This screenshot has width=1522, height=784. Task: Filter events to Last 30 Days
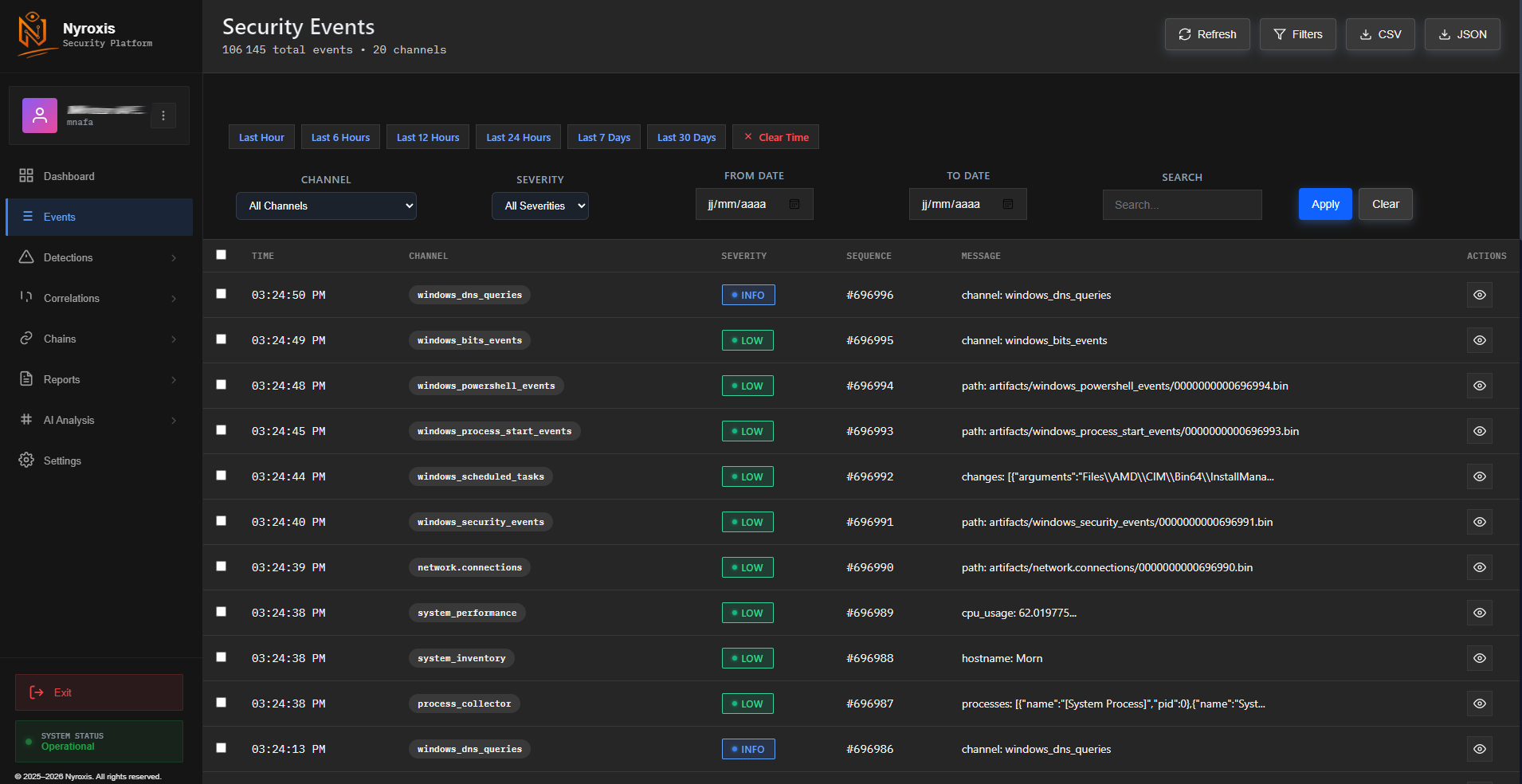tap(686, 137)
